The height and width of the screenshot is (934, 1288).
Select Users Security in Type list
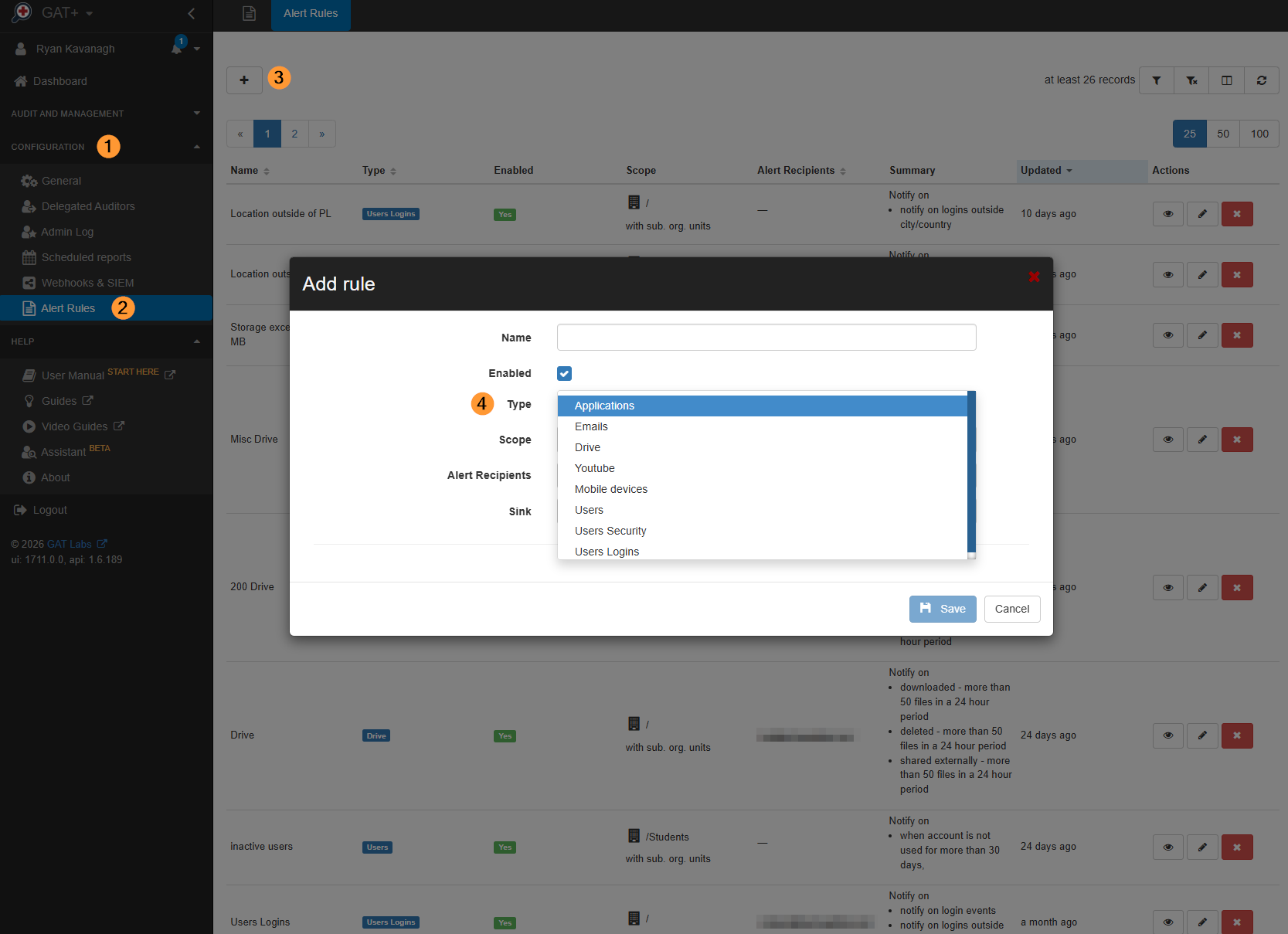[x=610, y=531]
